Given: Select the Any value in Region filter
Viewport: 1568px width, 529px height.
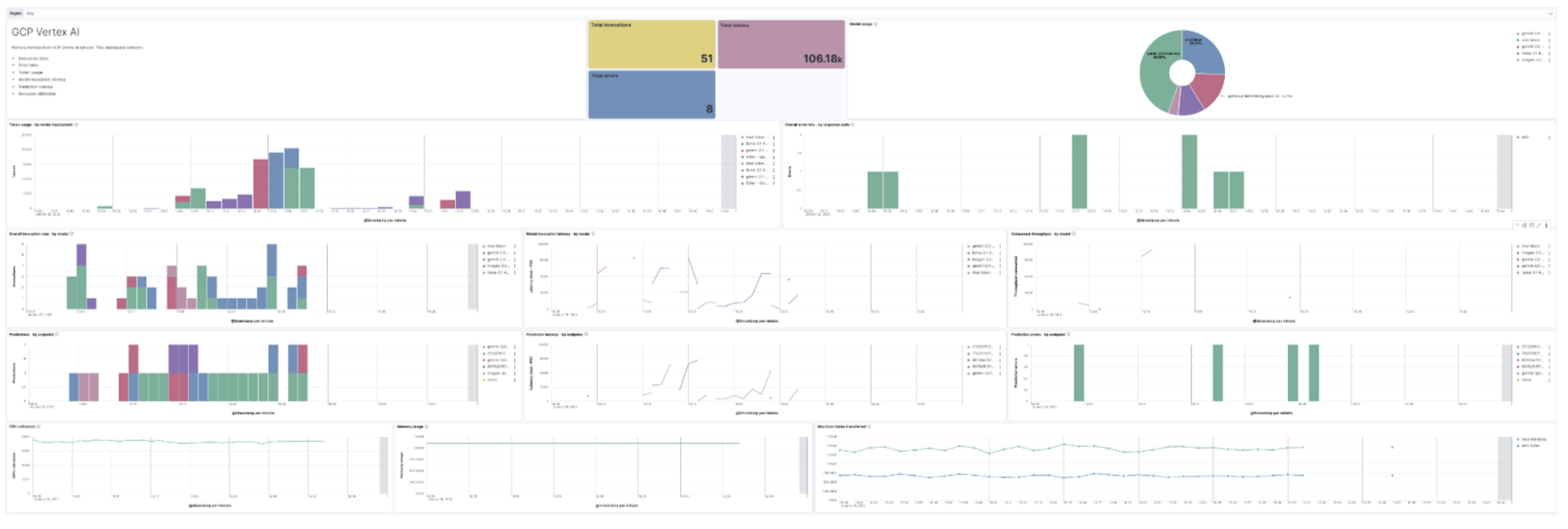Looking at the screenshot, I should click(30, 13).
